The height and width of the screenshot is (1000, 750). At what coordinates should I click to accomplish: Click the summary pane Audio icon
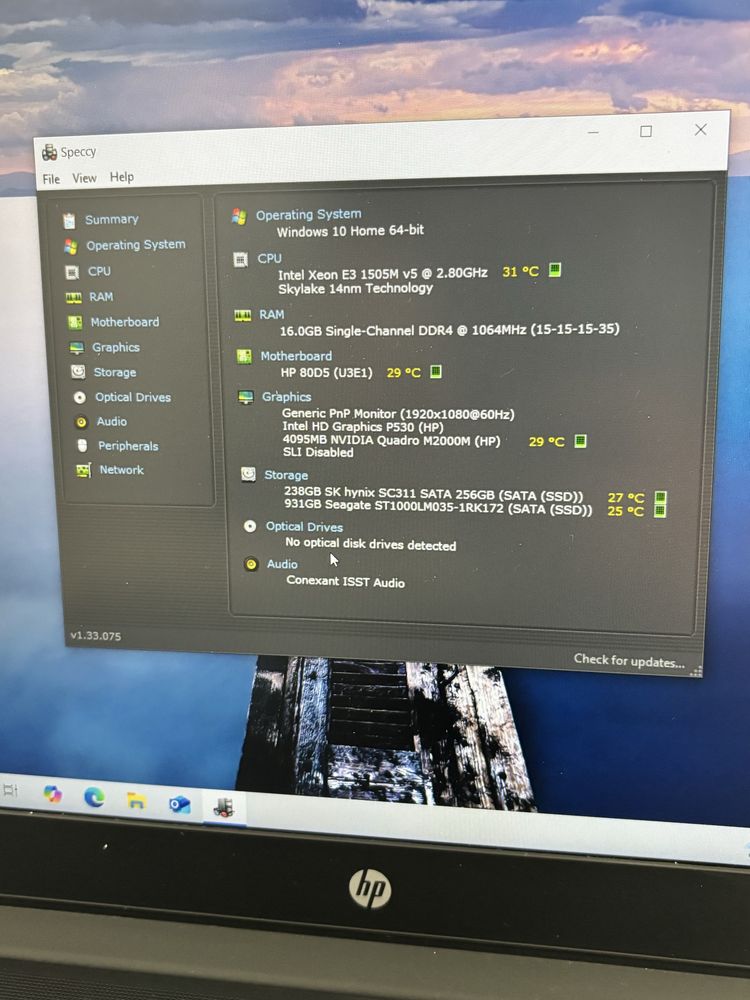tap(251, 564)
